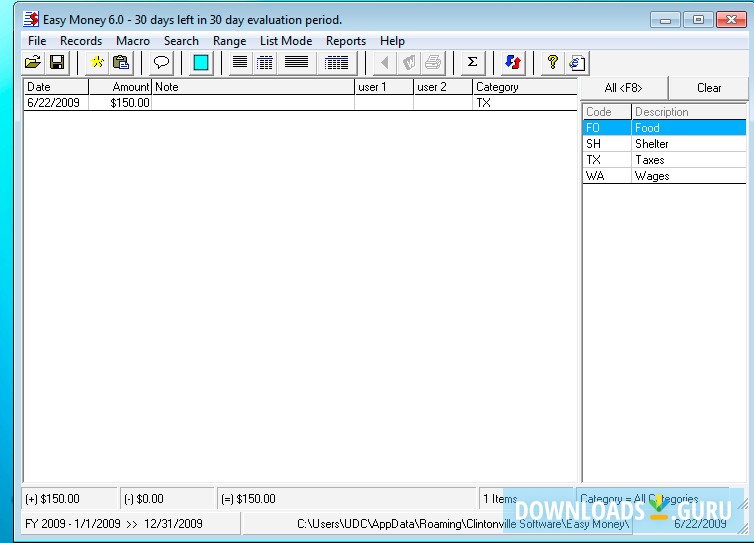Select the wide lines list mode icon
This screenshot has width=754, height=543.
pyautogui.click(x=296, y=63)
